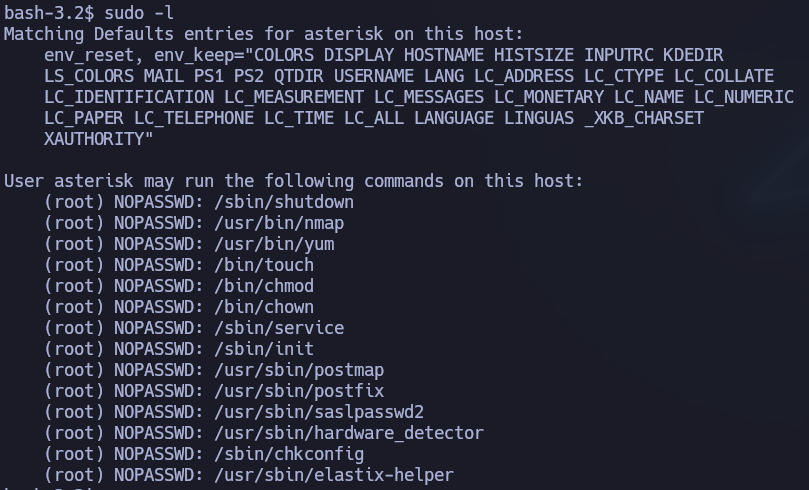Click the 'Matching Defaults entries' line
809x490 pixels.
pos(263,34)
